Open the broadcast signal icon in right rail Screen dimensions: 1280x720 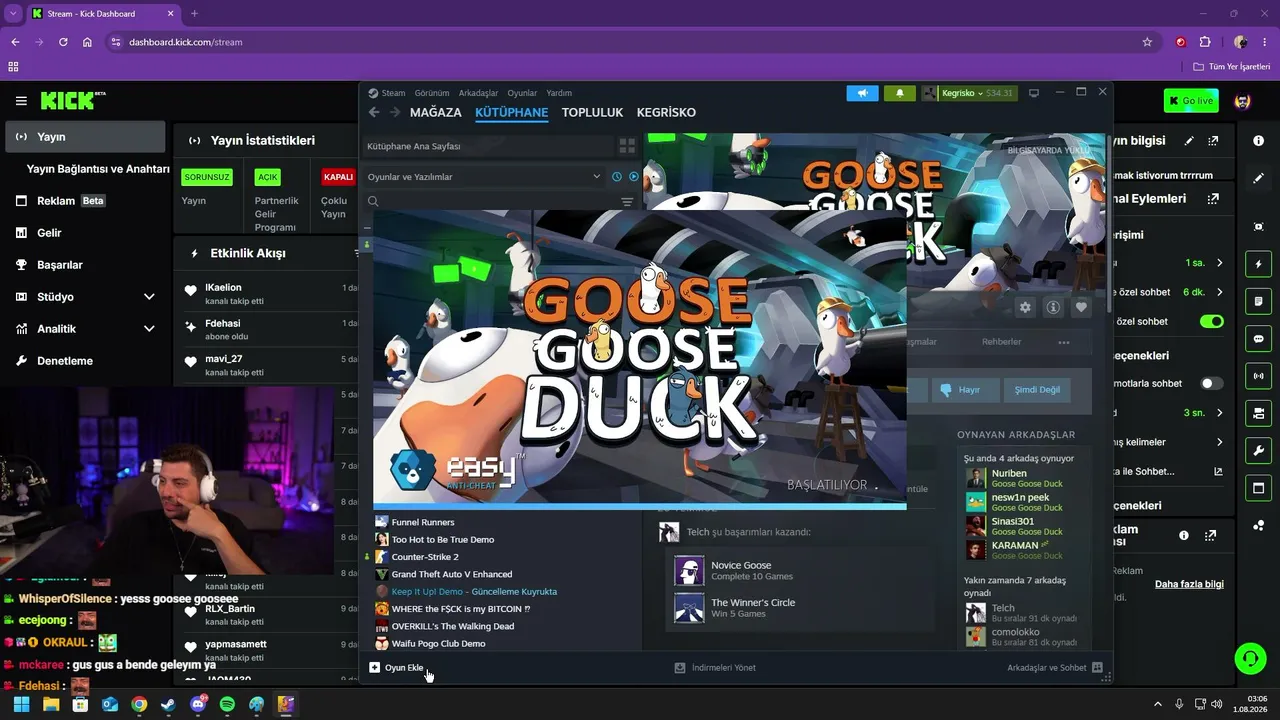pyautogui.click(x=1258, y=376)
